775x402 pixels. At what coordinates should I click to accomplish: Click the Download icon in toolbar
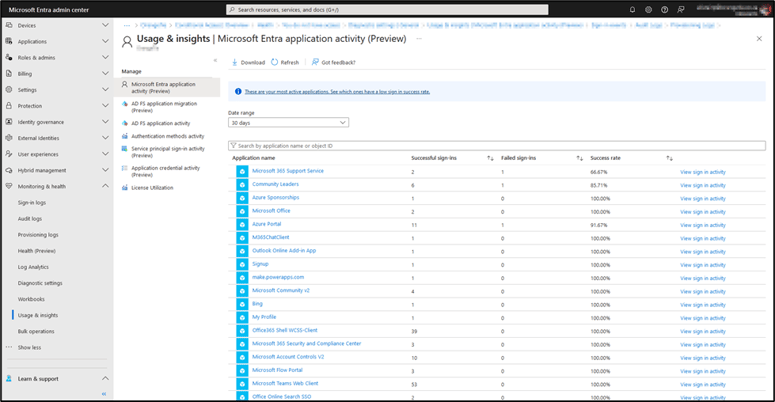[x=234, y=62]
